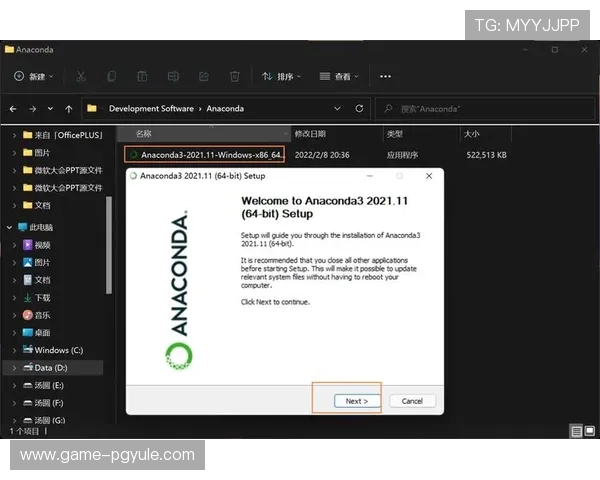Click Development Software in the address breadcrumb
Image resolution: width=600 pixels, height=480 pixels.
click(151, 109)
